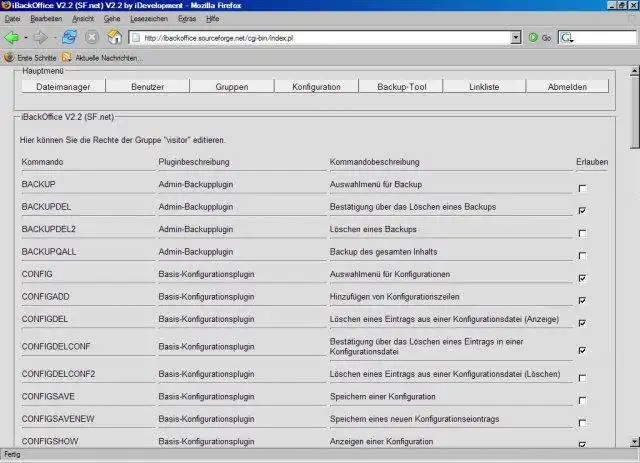Open the Benutzer section
This screenshot has width=640, height=463.
[147, 87]
